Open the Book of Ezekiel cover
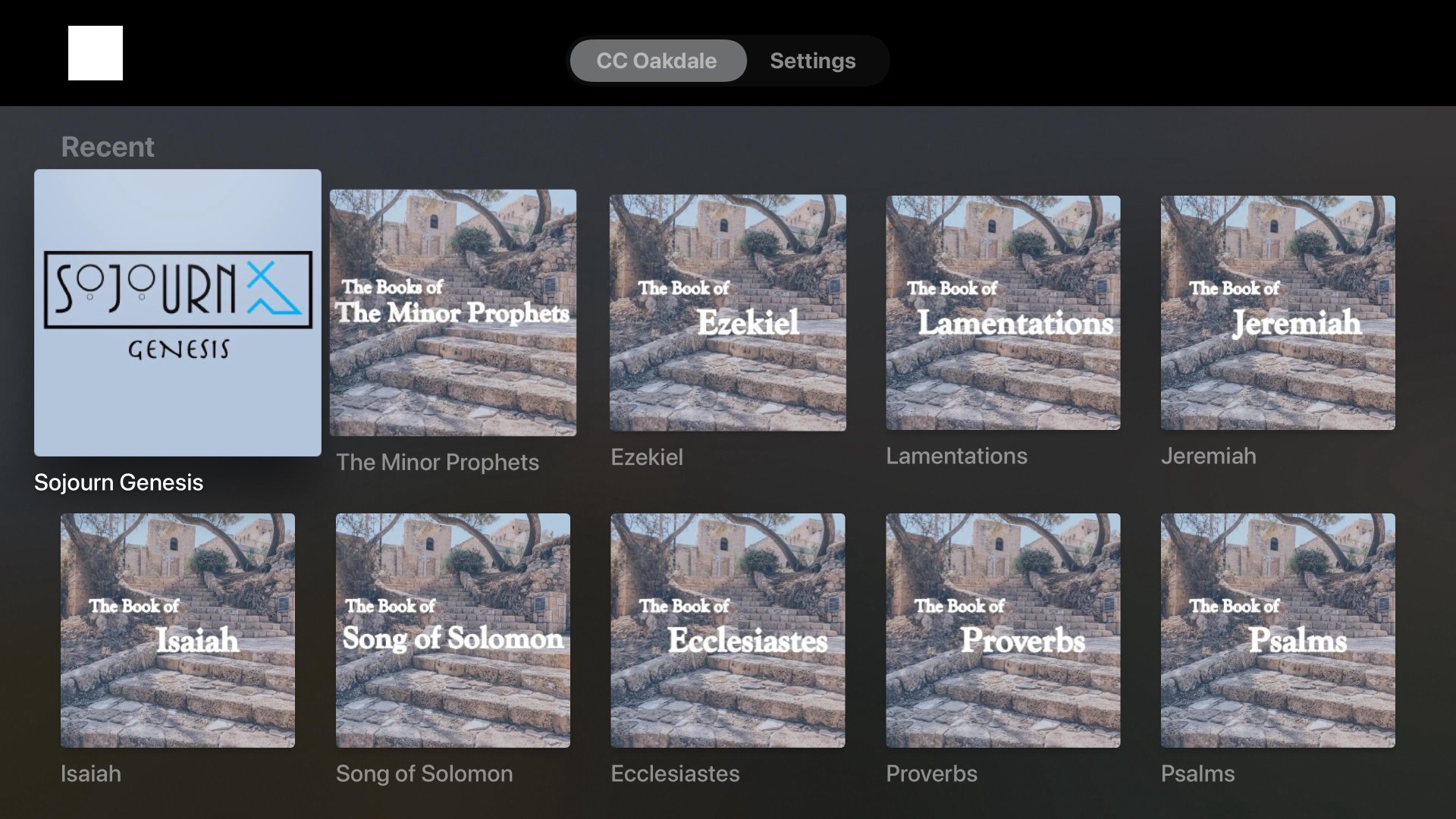1456x819 pixels. pos(728,312)
